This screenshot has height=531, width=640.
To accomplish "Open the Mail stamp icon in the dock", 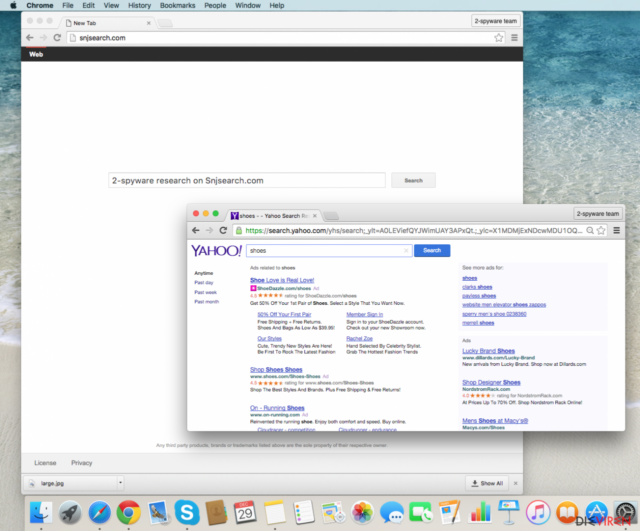I will point(158,512).
